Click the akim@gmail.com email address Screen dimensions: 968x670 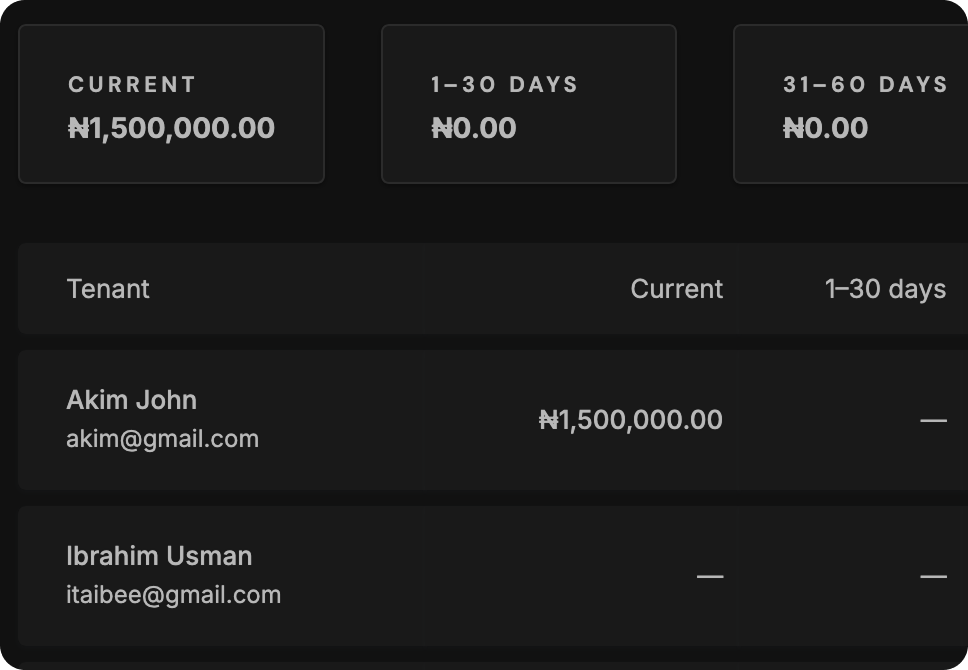pyautogui.click(x=162, y=439)
